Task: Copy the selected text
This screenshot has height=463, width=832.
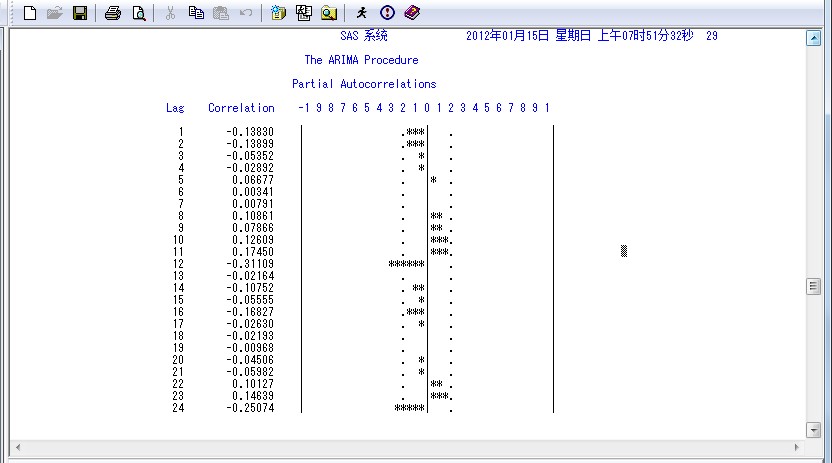Action: tap(196, 13)
